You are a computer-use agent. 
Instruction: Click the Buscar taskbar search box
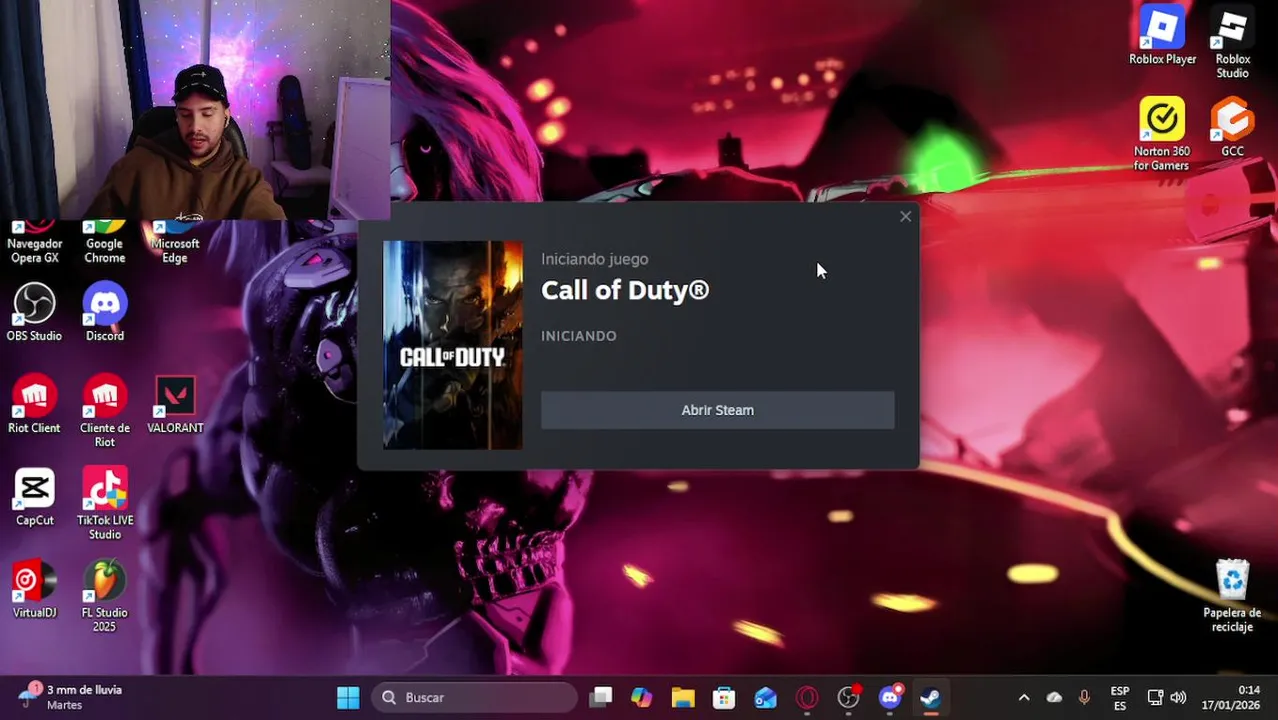coord(474,697)
